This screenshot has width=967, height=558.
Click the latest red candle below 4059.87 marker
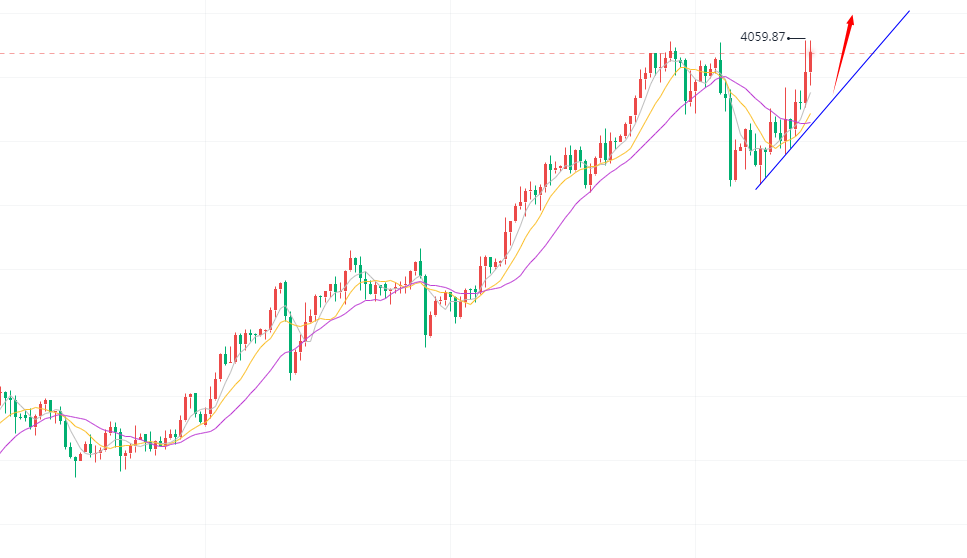809,60
